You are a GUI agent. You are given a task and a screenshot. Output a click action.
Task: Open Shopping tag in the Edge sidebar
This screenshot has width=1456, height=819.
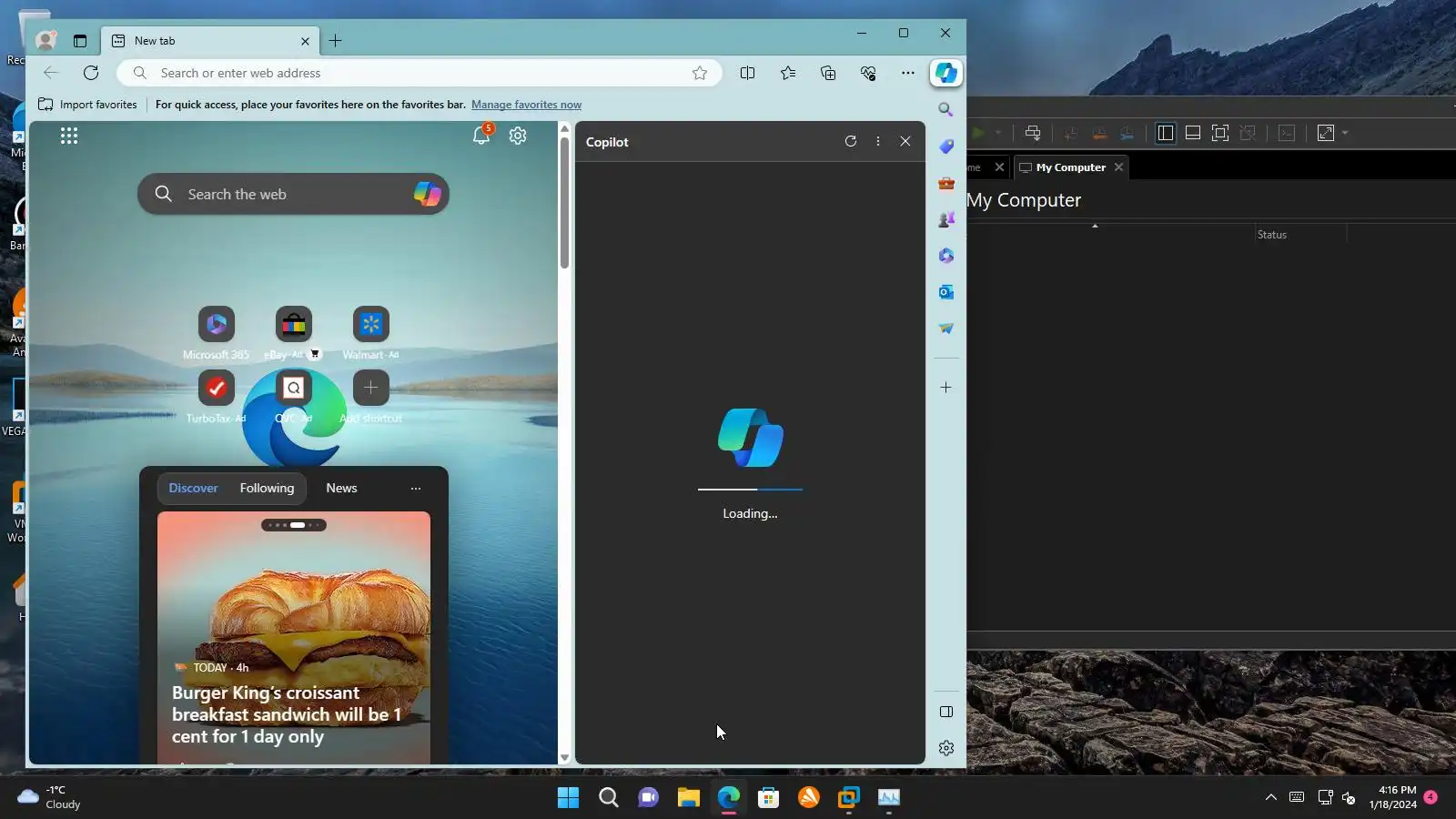tap(946, 147)
